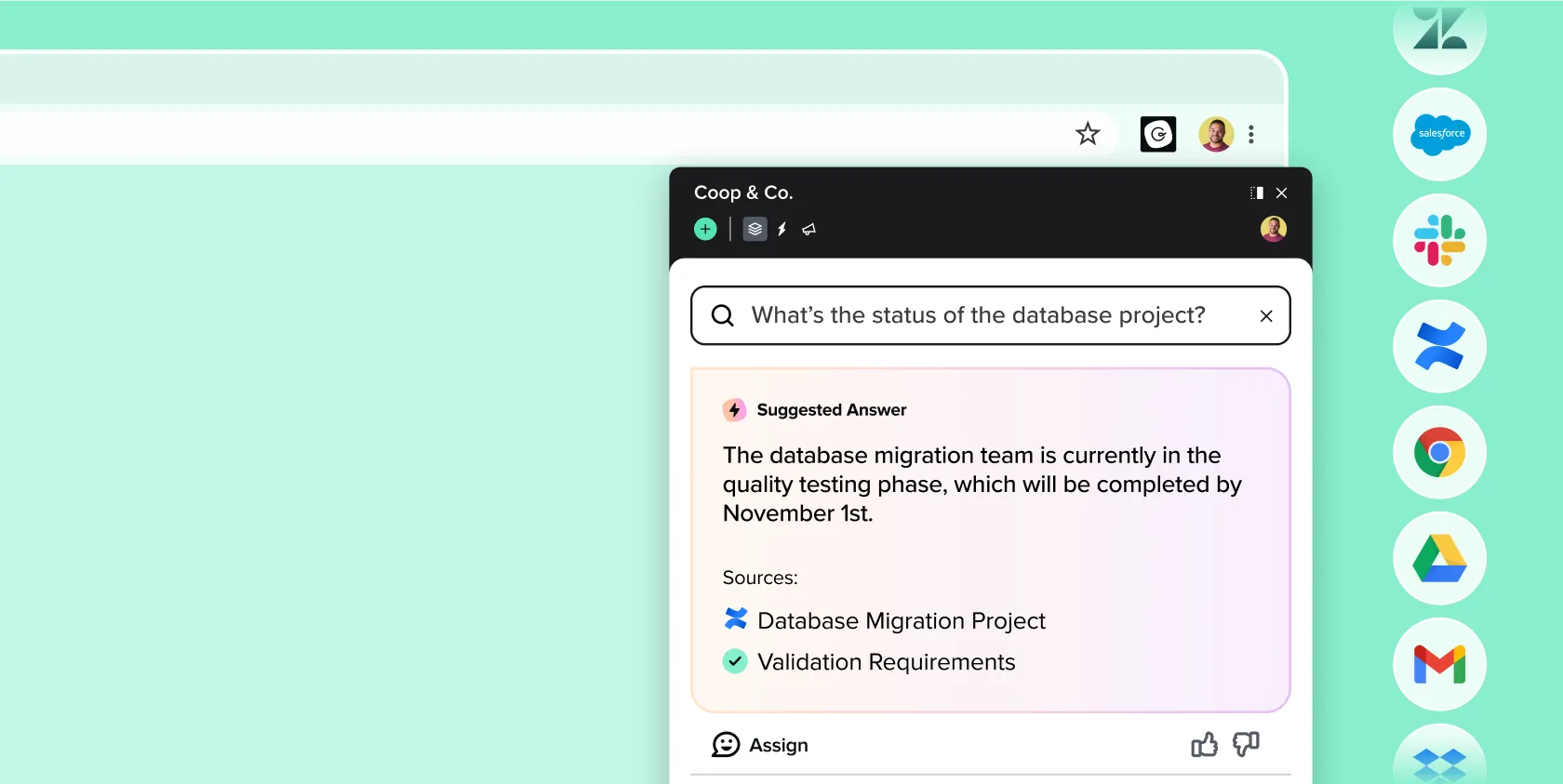Open the Guru browser extension icon
Screen dimensions: 1563x784
[1158, 134]
